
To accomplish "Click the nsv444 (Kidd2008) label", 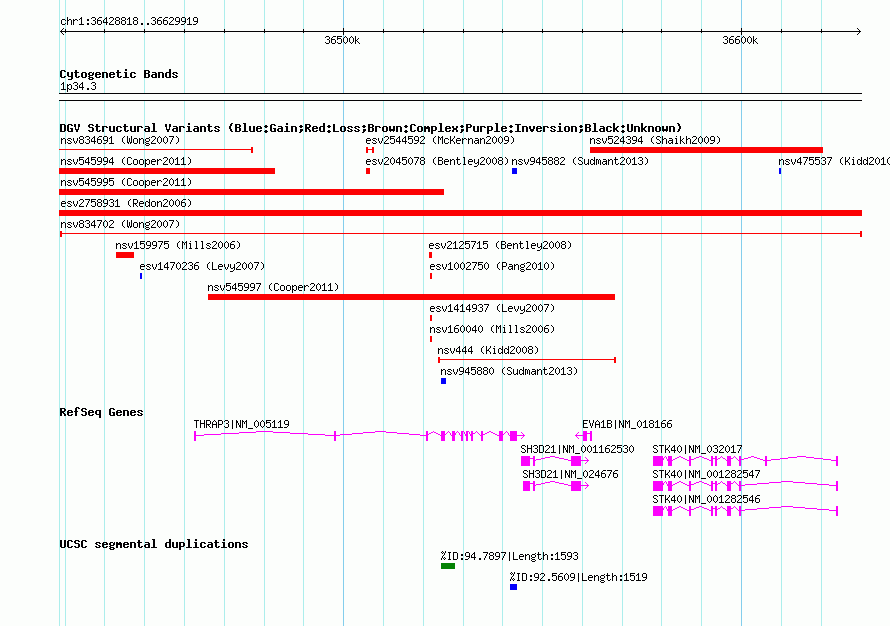I will [488, 350].
